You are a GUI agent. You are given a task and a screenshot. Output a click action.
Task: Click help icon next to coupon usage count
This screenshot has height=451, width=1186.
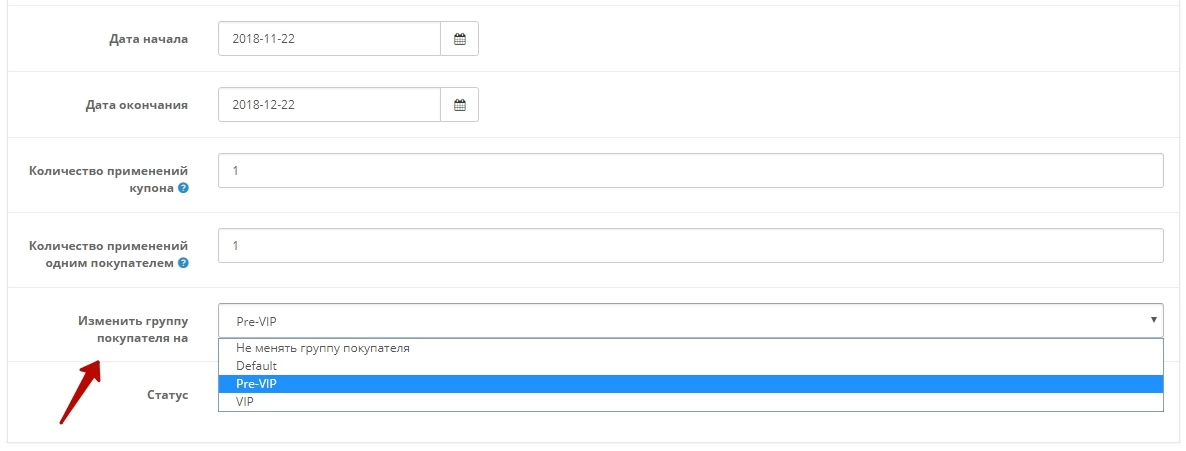click(183, 188)
